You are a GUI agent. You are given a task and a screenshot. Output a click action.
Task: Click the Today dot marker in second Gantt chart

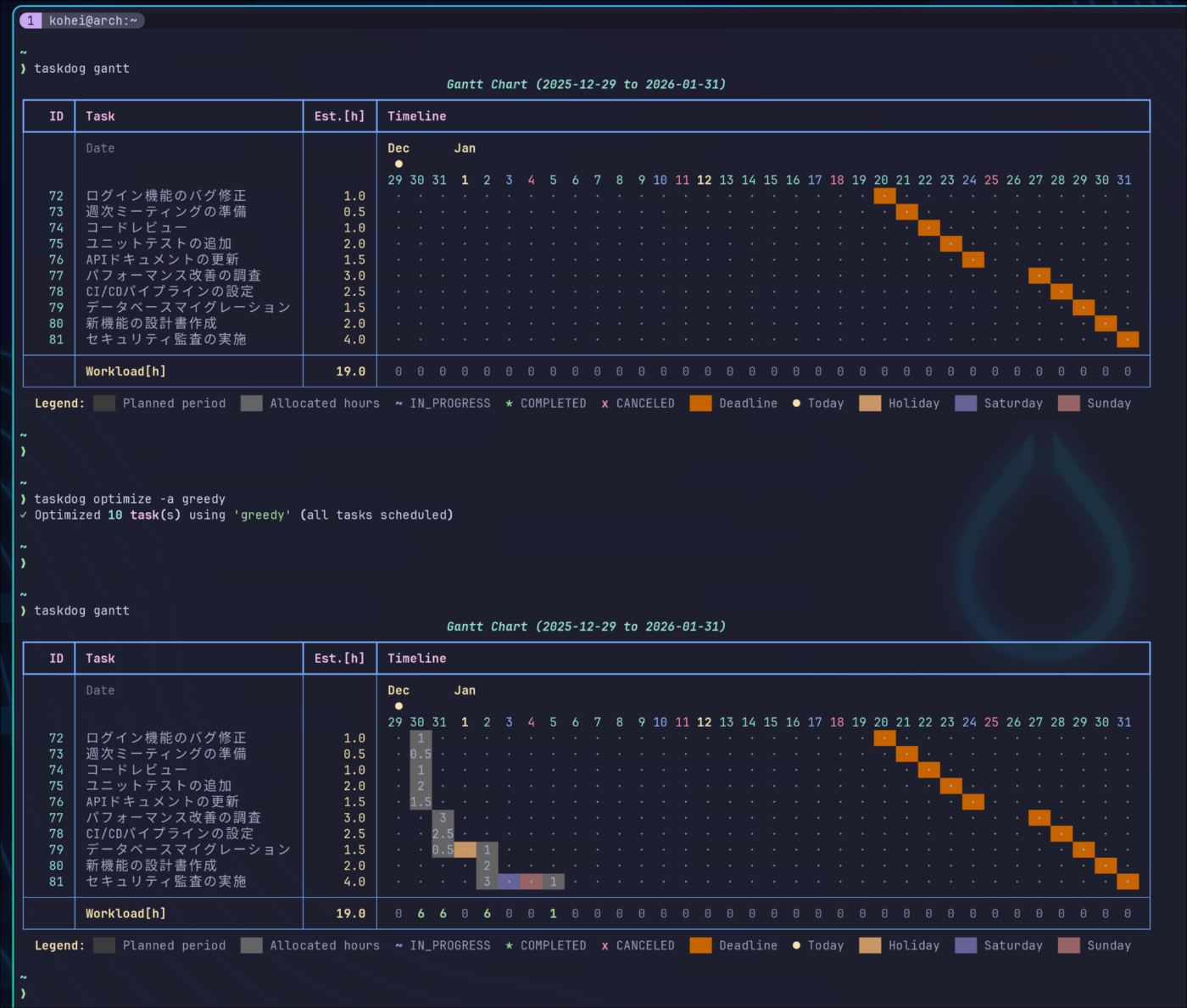398,705
